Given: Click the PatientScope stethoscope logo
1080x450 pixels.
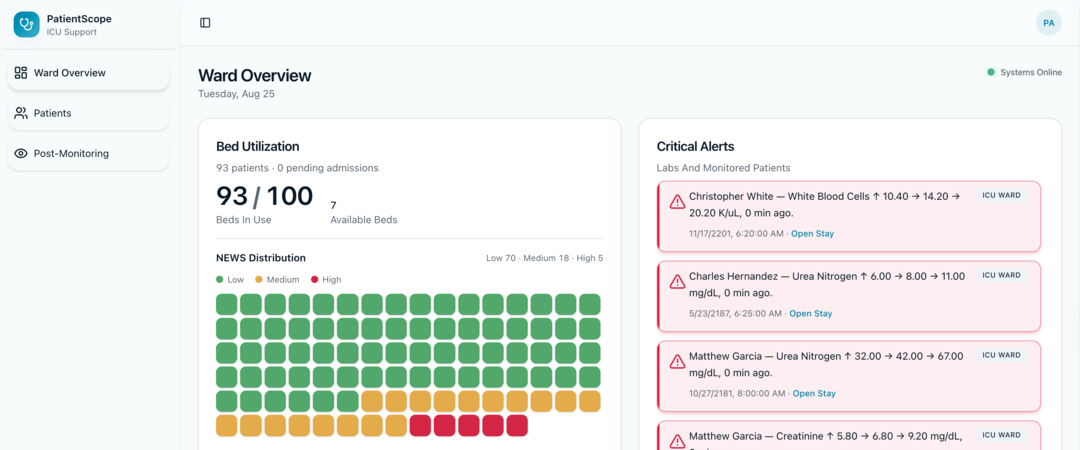Looking at the screenshot, I should click(26, 25).
